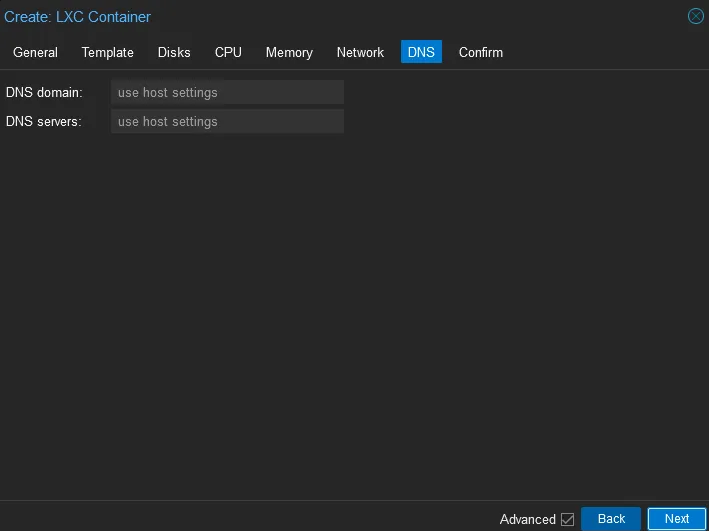Open the Memory tab
This screenshot has width=709, height=531.
[x=289, y=52]
